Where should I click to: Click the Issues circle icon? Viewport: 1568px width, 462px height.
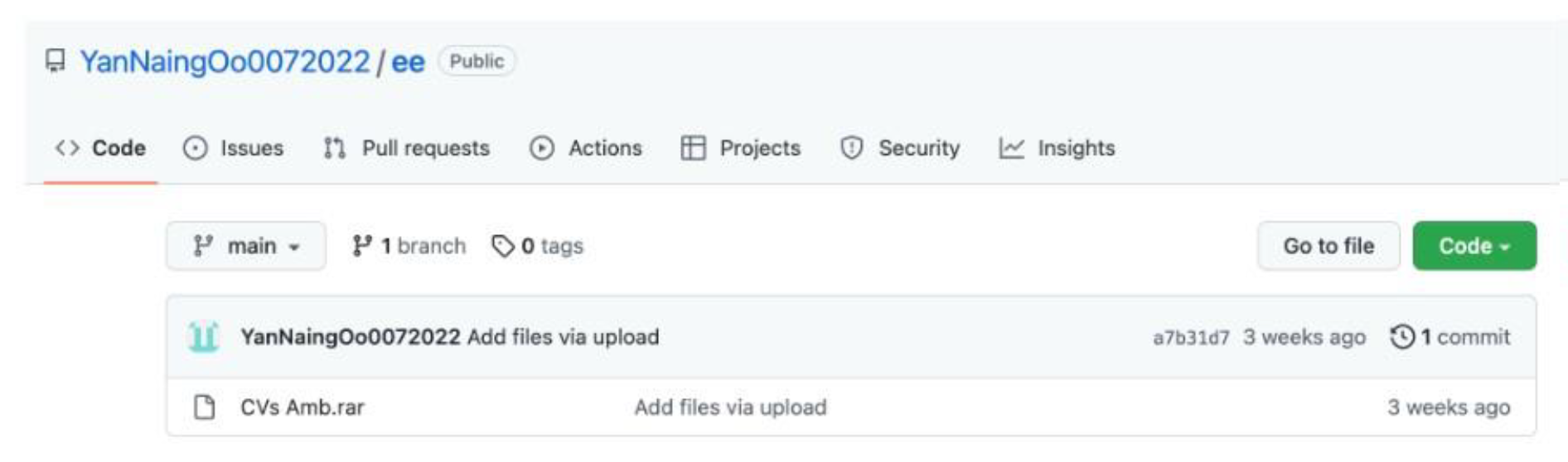(195, 148)
